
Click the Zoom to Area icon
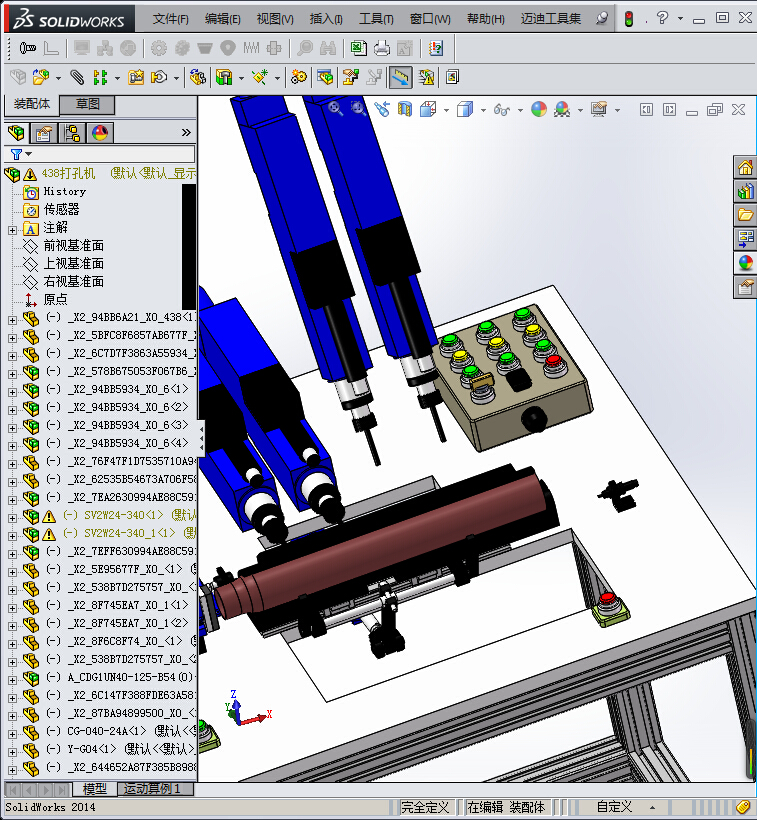coord(358,109)
